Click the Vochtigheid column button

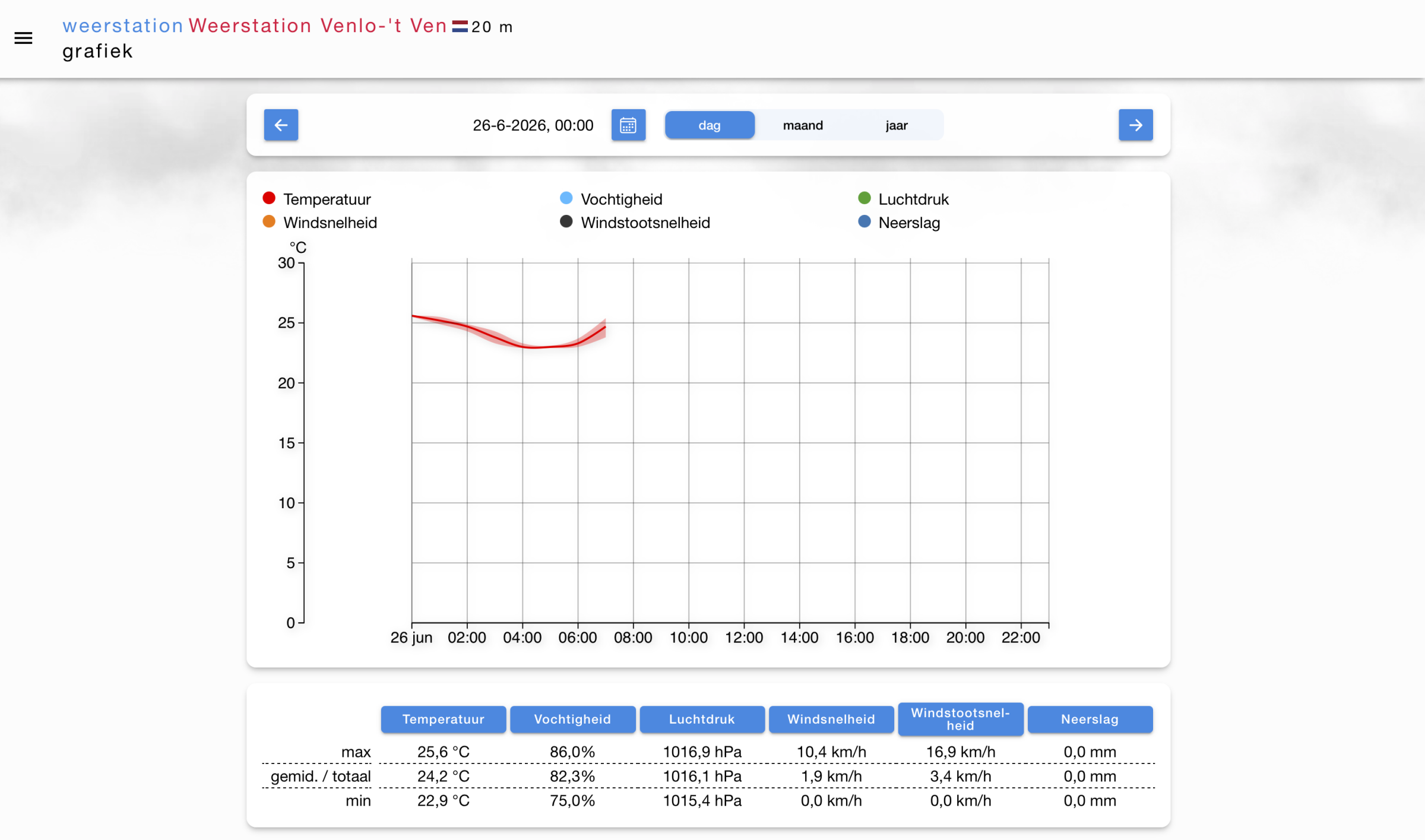pos(573,719)
